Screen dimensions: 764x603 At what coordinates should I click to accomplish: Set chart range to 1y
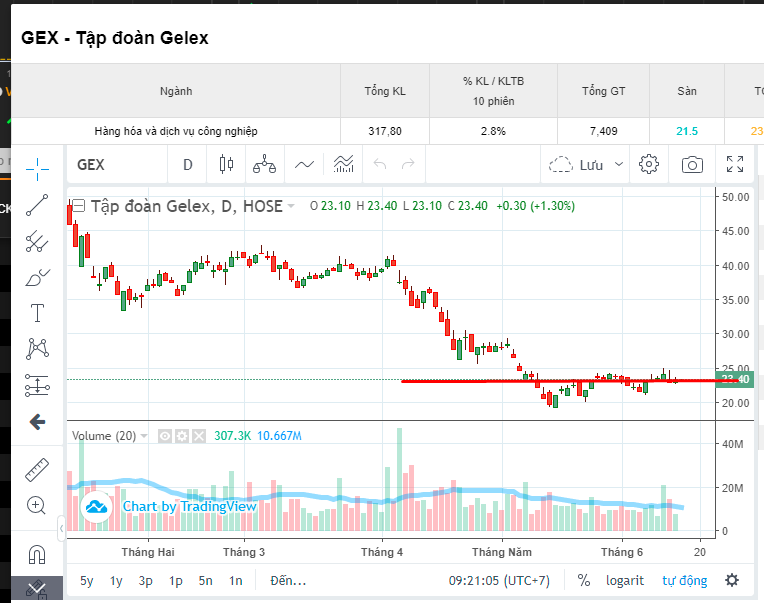click(x=116, y=581)
